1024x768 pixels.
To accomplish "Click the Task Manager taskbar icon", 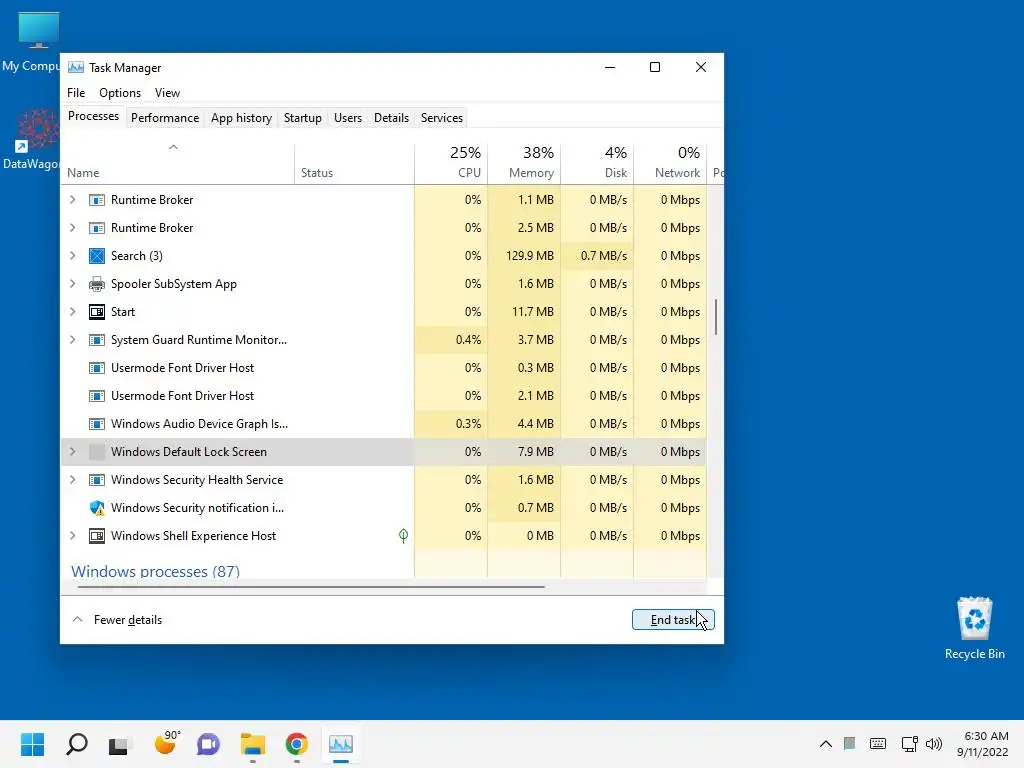I will click(x=341, y=744).
